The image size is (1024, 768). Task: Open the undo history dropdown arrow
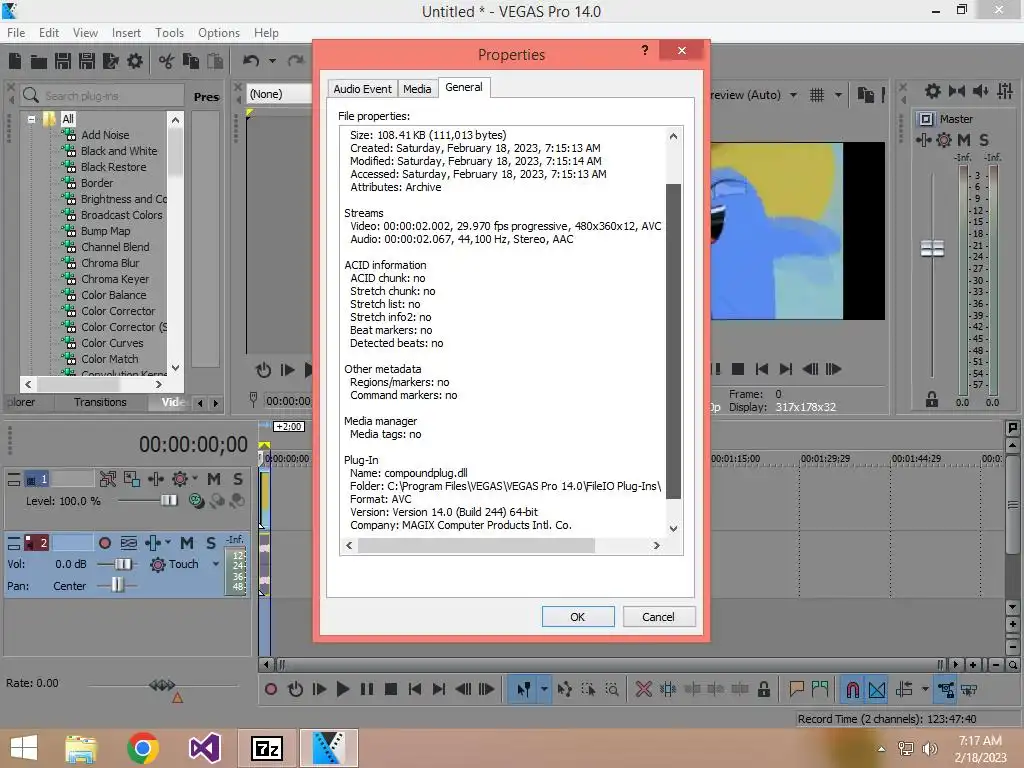[272, 61]
